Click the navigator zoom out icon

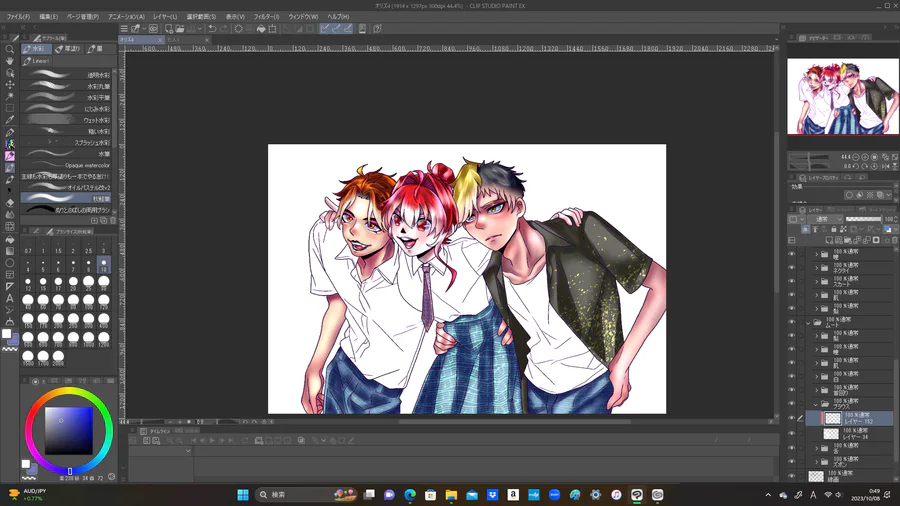click(x=856, y=157)
